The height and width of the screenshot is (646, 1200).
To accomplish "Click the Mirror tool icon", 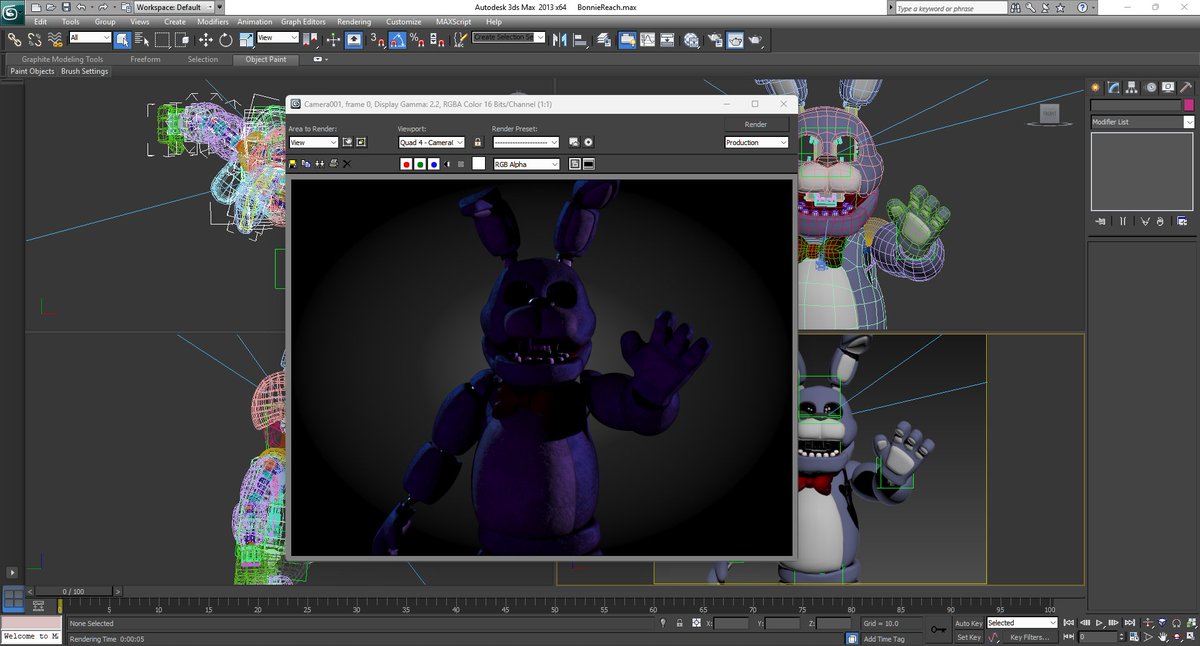I will 559,40.
